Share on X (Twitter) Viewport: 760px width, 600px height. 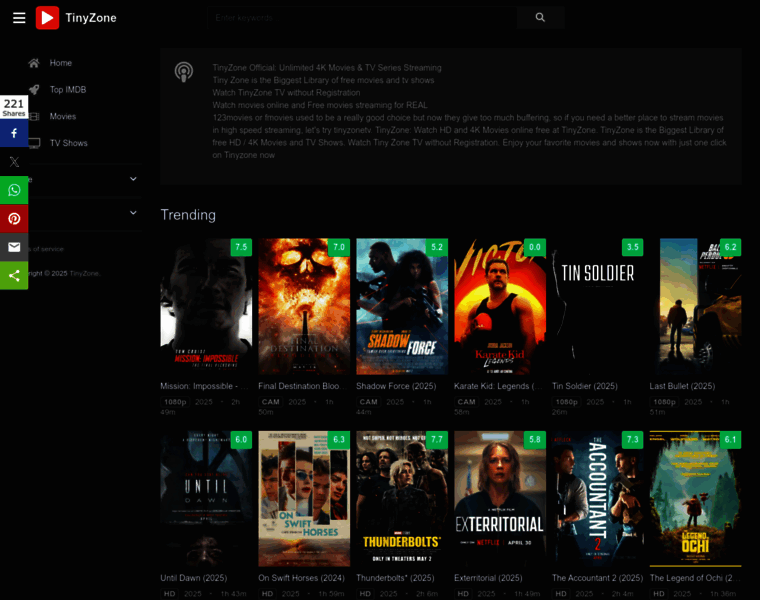(14, 162)
